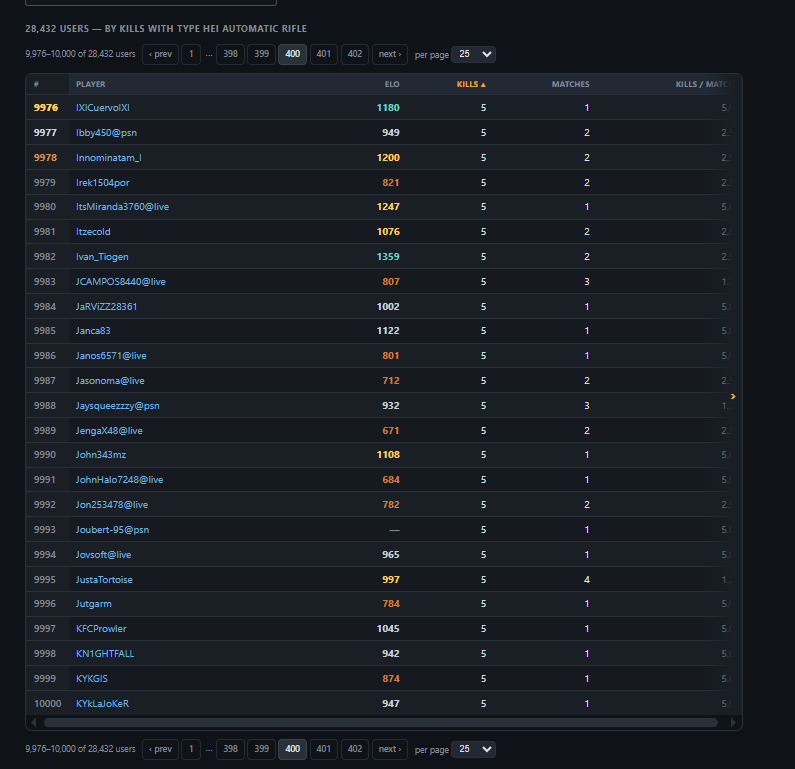
Task: Click rank number 9976
Action: [x=46, y=107]
